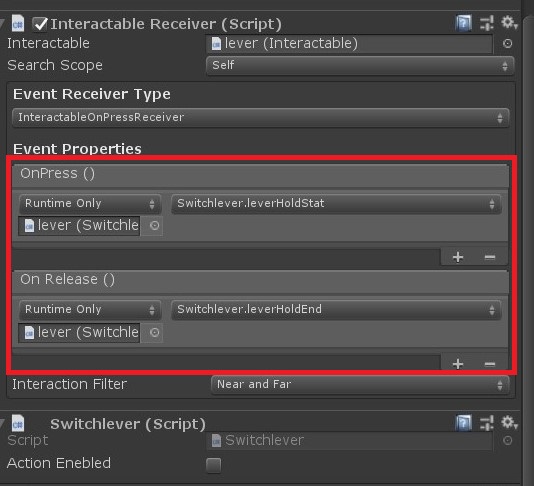Open the Event Receiver Type dropdown
Image resolution: width=534 pixels, height=486 pixels.
pyautogui.click(x=261, y=117)
